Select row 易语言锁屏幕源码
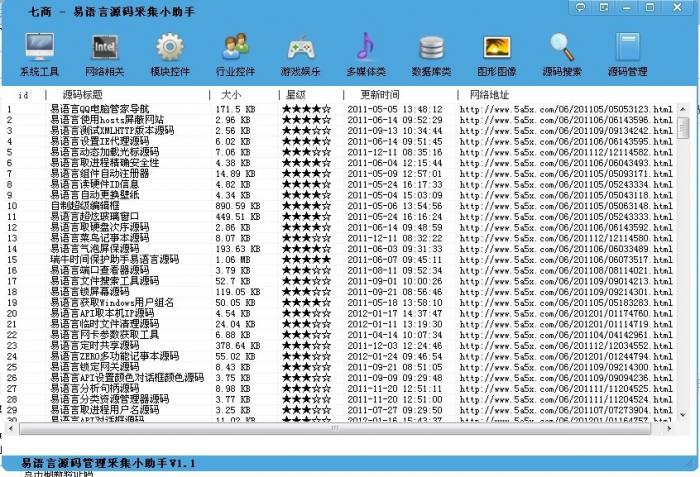The image size is (700, 477). point(340,292)
